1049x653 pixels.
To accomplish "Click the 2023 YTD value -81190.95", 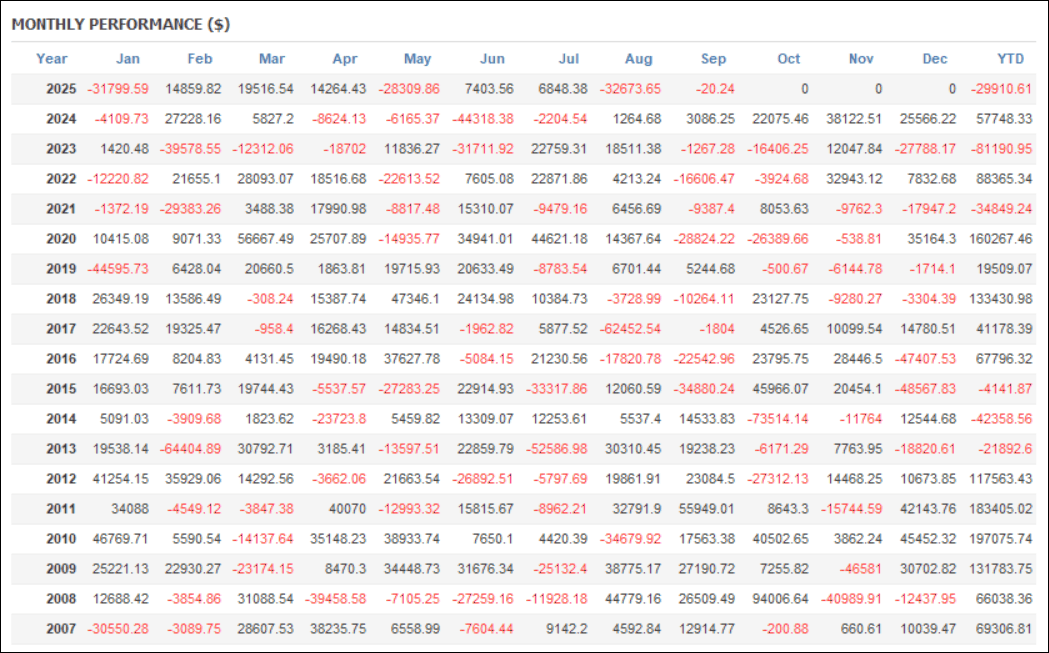I will pyautogui.click(x=1003, y=148).
